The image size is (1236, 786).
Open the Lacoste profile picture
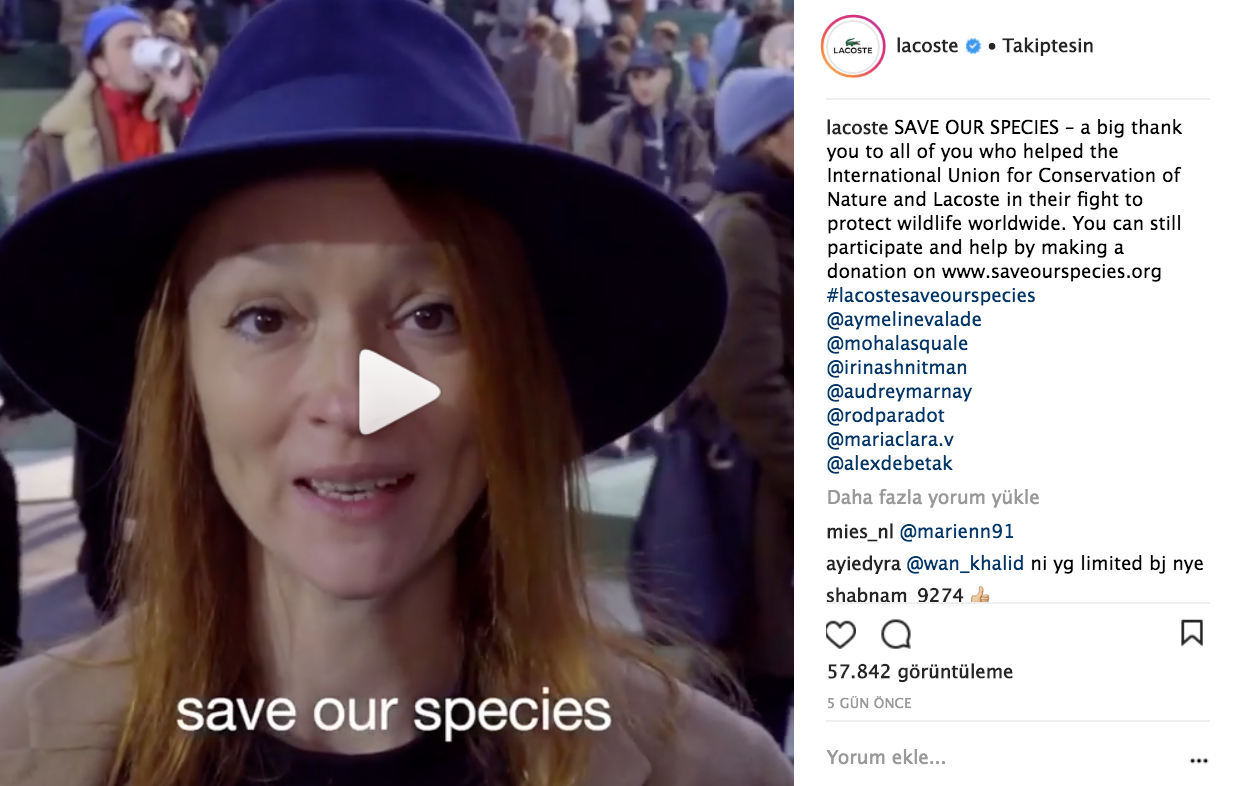853,46
